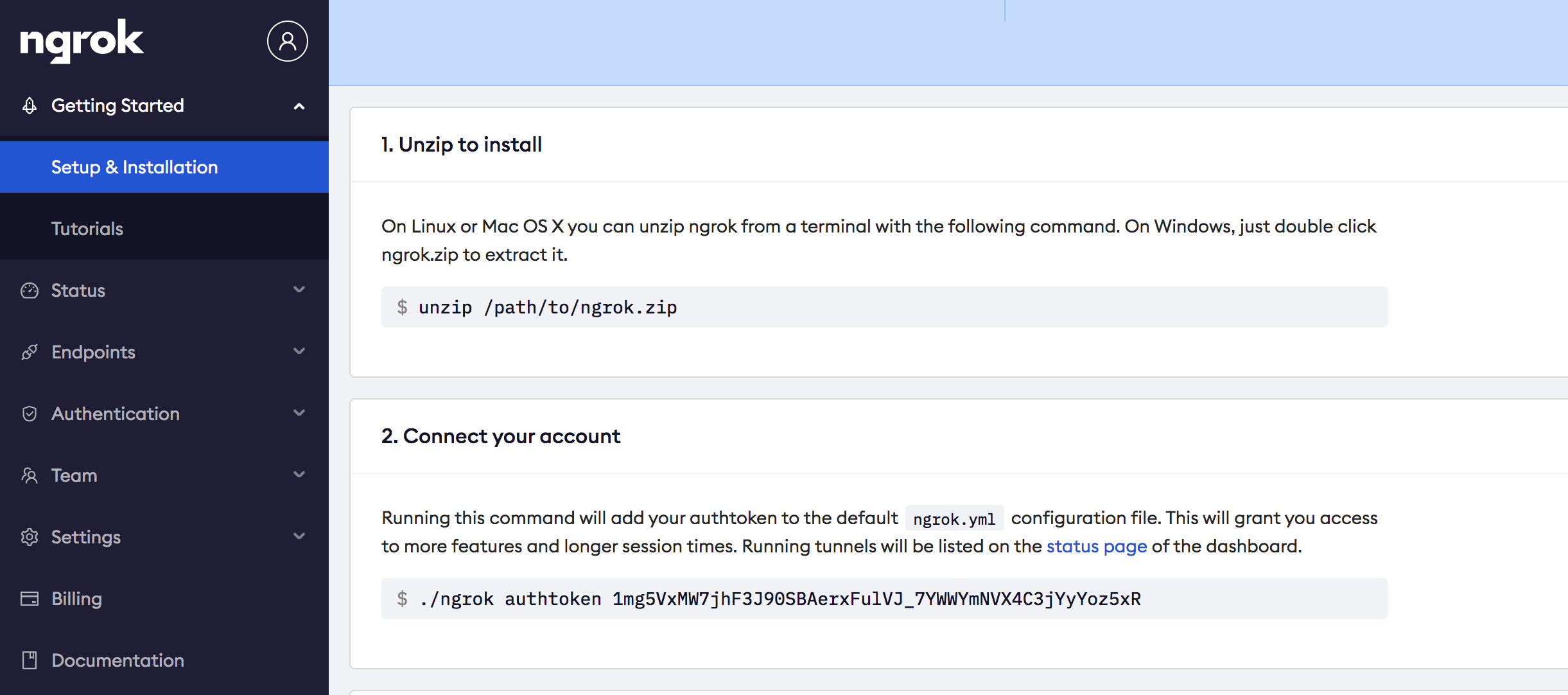Expand the Settings menu chevron
Viewport: 1568px width, 695px height.
click(299, 536)
